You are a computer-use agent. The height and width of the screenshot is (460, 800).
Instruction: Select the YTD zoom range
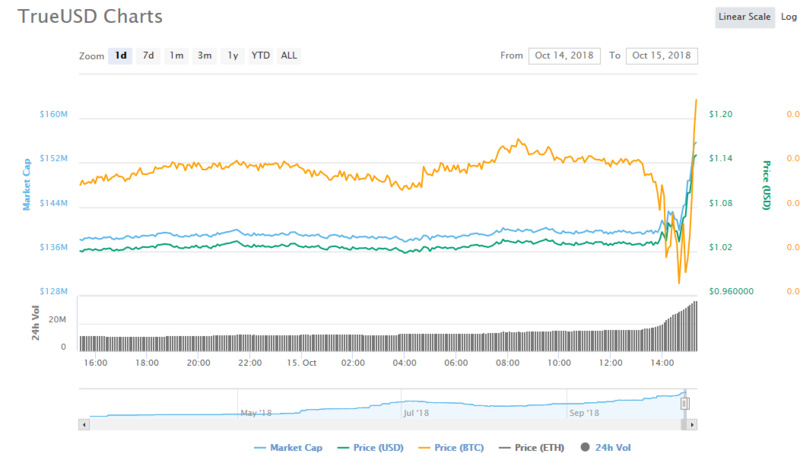[261, 56]
